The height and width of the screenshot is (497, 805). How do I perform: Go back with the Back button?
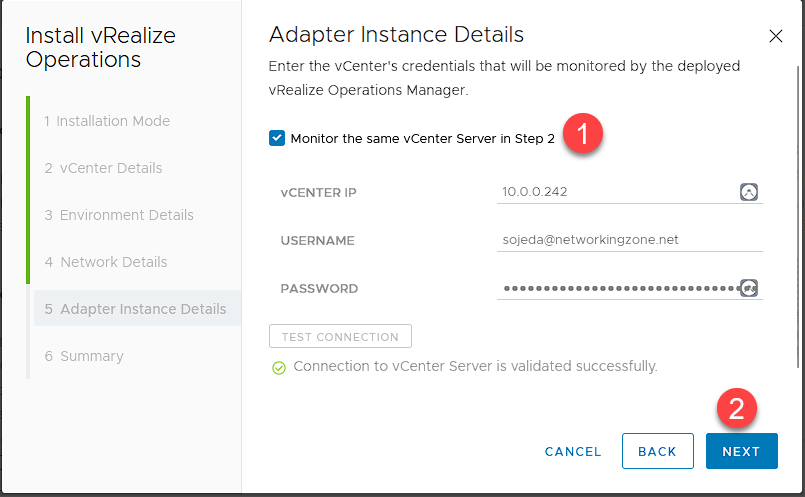click(657, 452)
